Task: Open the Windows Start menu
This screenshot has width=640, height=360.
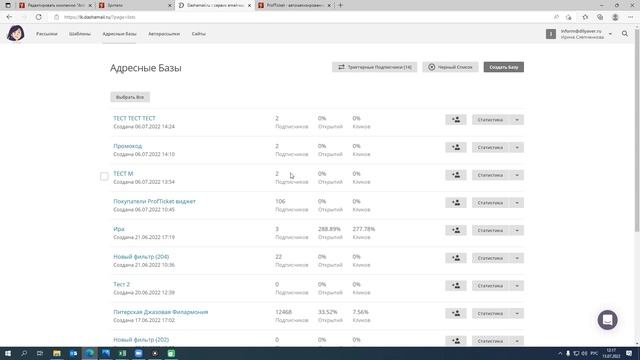Action: coord(8,353)
